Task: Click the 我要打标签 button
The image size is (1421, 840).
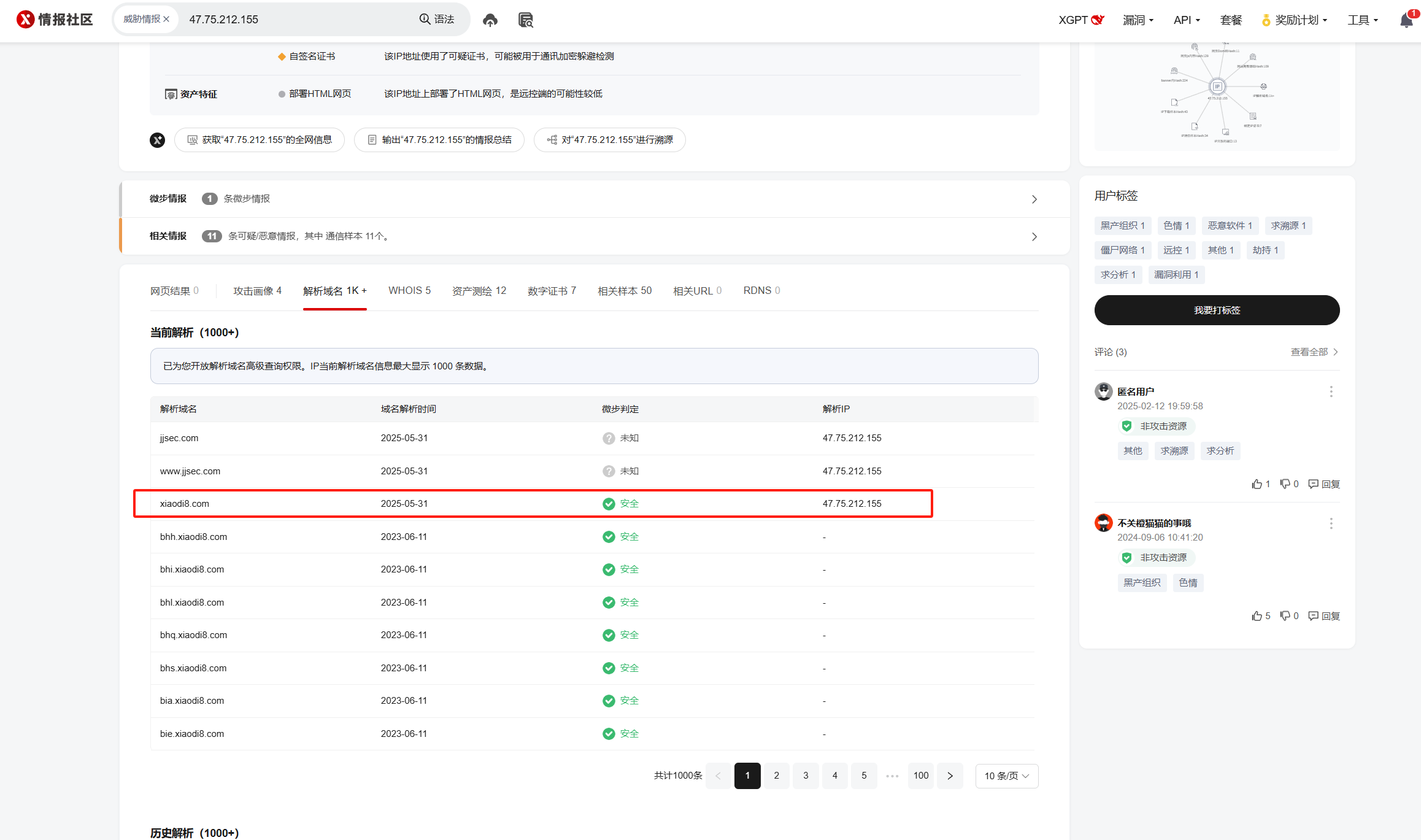Action: (x=1217, y=310)
